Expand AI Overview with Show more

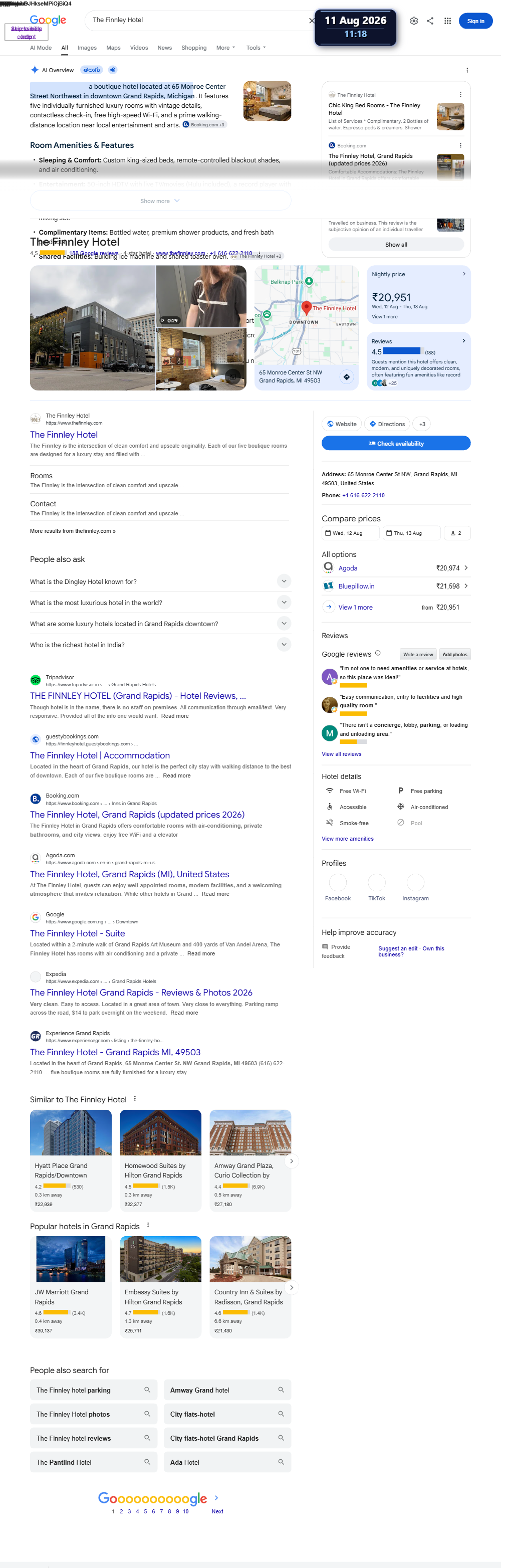[160, 201]
